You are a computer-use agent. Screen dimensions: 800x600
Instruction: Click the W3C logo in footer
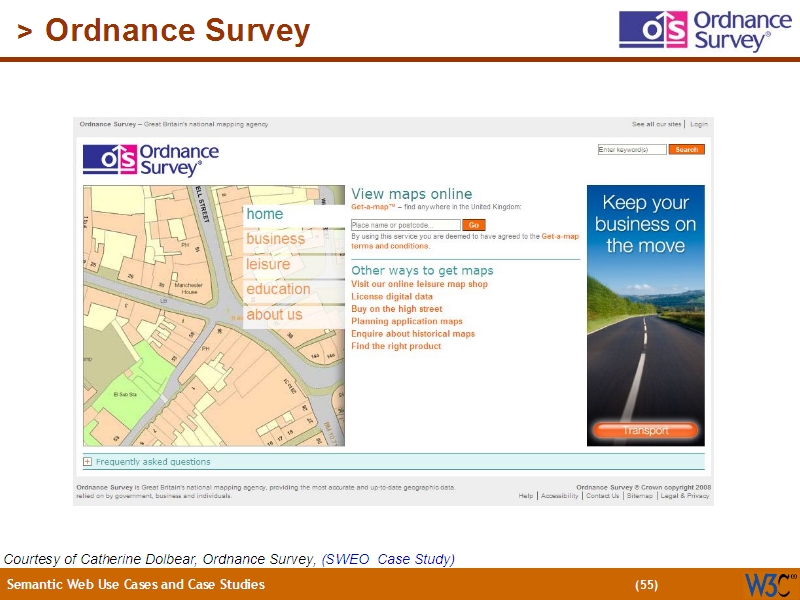pos(769,584)
